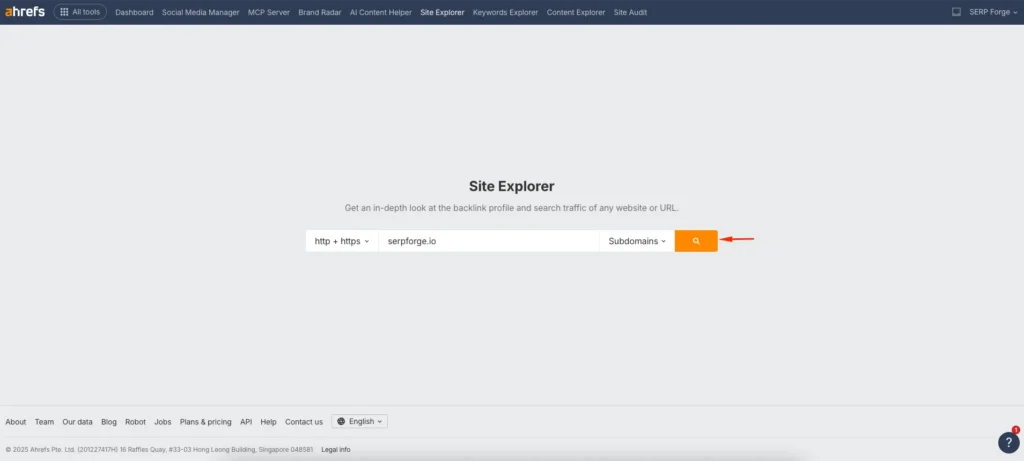Open the All tools menu

(x=80, y=12)
